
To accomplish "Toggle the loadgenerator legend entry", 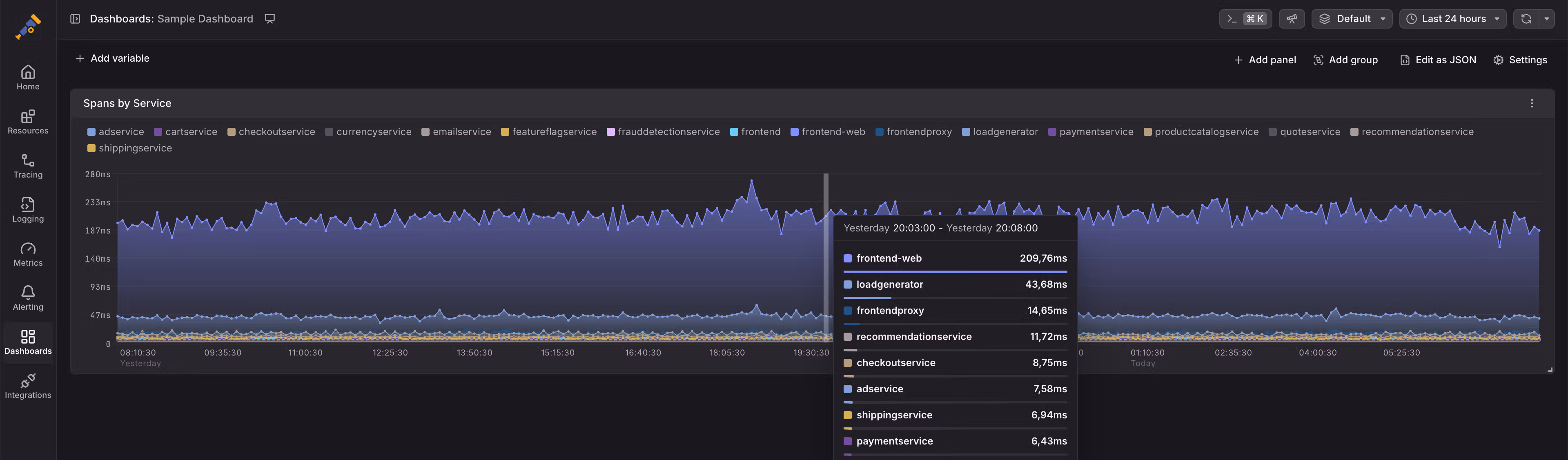I will point(1000,131).
